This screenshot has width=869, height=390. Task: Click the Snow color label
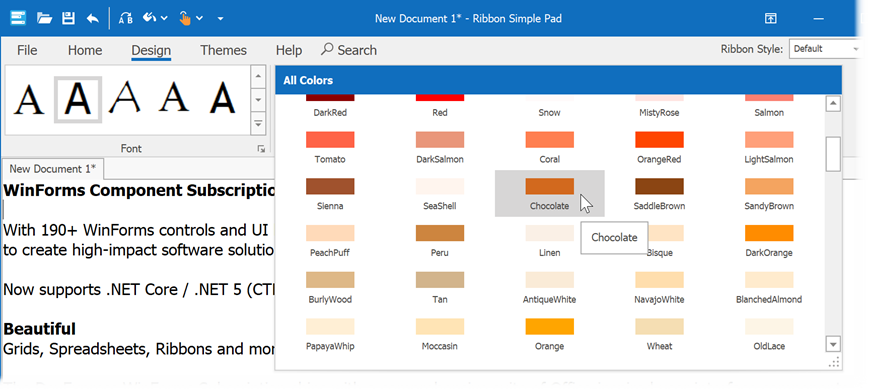pos(549,112)
